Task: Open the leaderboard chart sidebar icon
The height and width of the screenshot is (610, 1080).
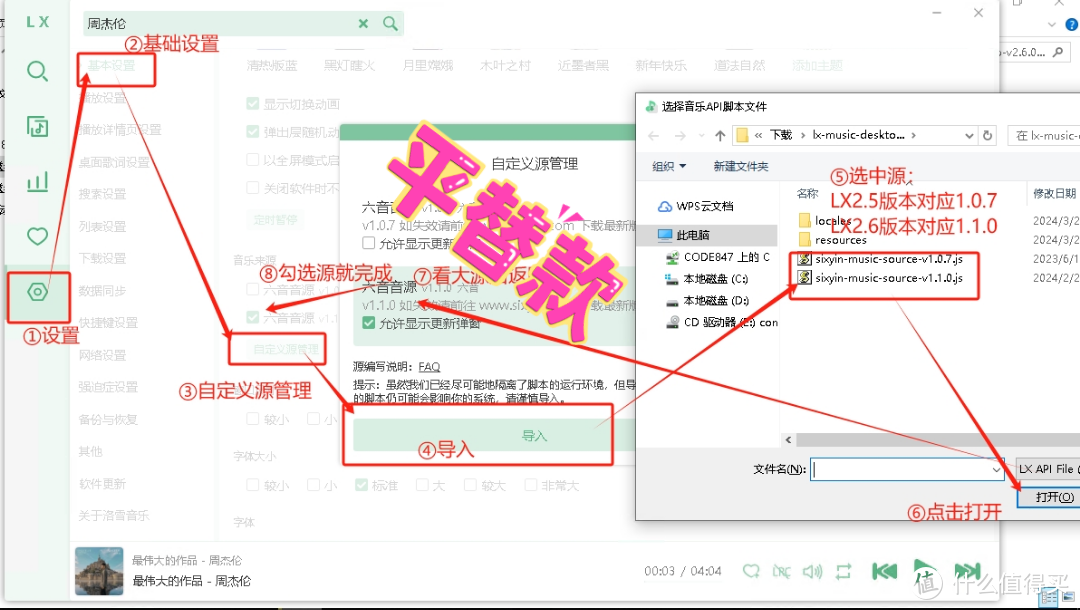Action: [37, 182]
